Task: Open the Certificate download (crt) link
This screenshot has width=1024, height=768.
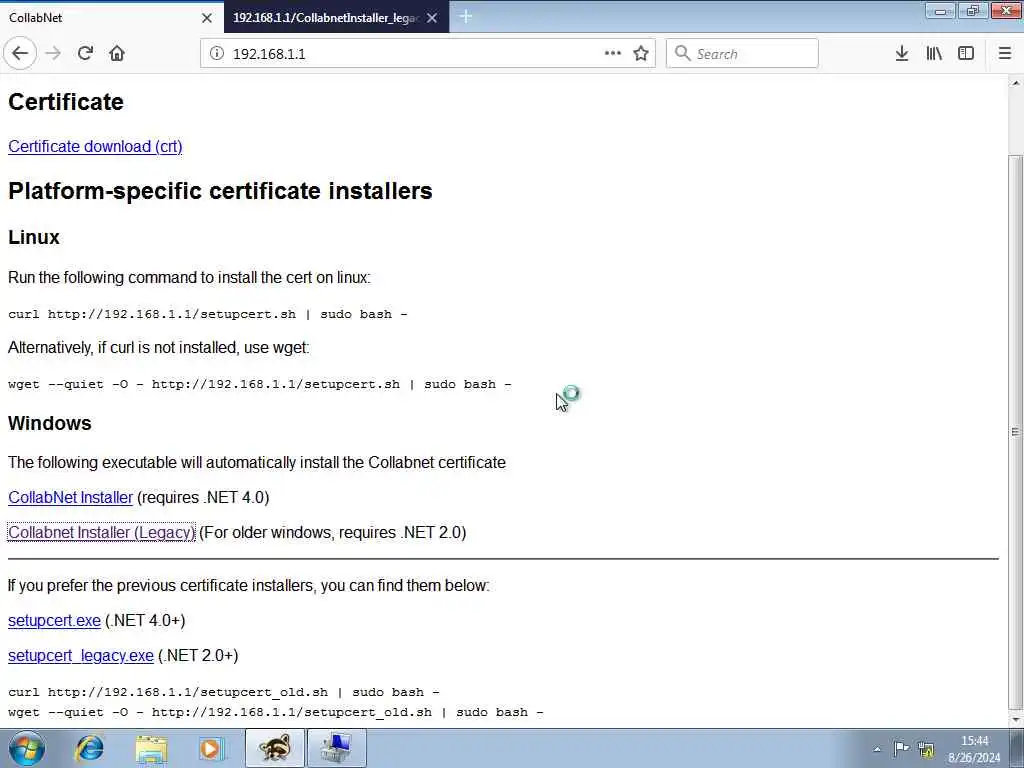Action: pos(95,146)
